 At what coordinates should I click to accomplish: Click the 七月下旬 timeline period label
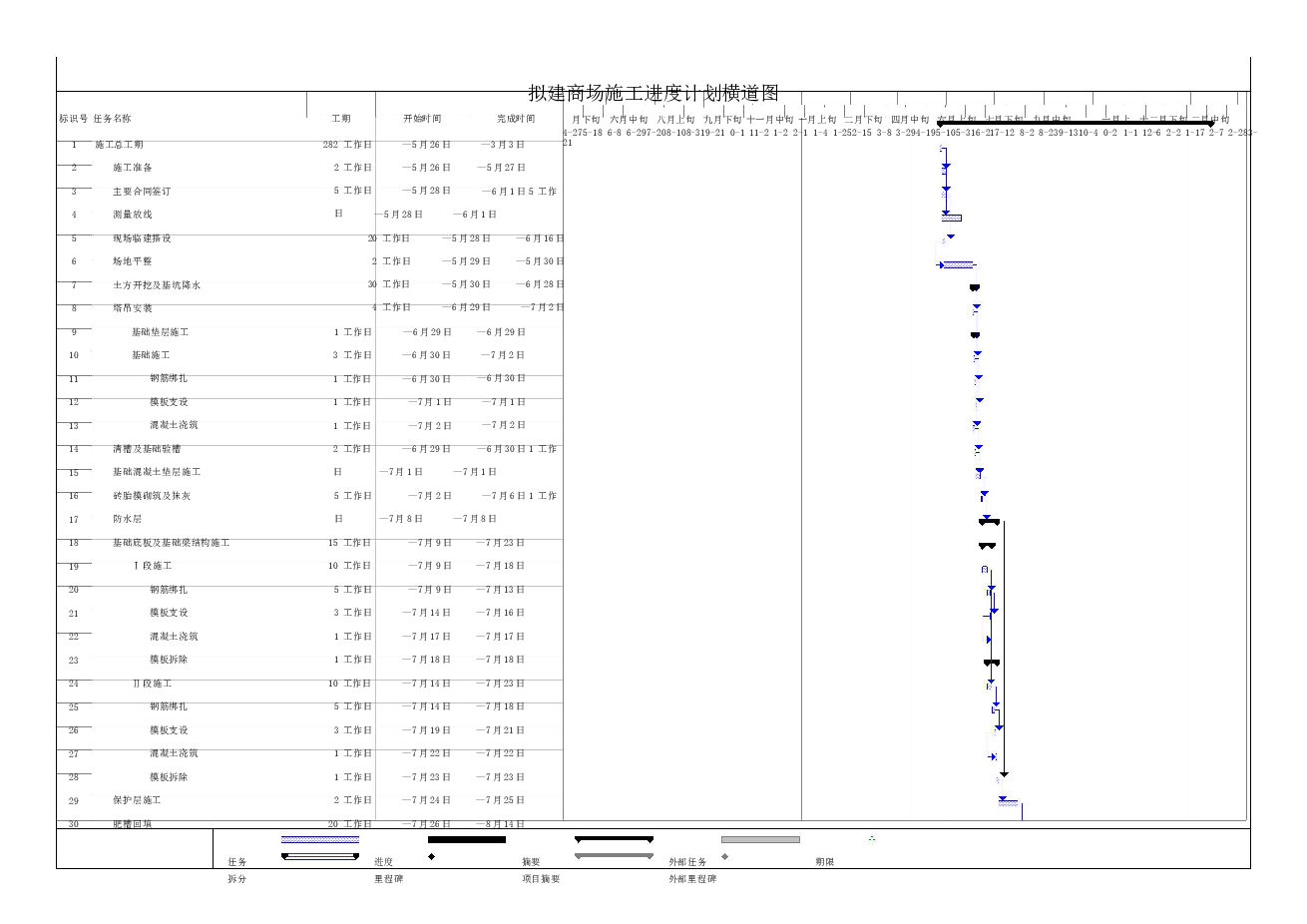1002,119
